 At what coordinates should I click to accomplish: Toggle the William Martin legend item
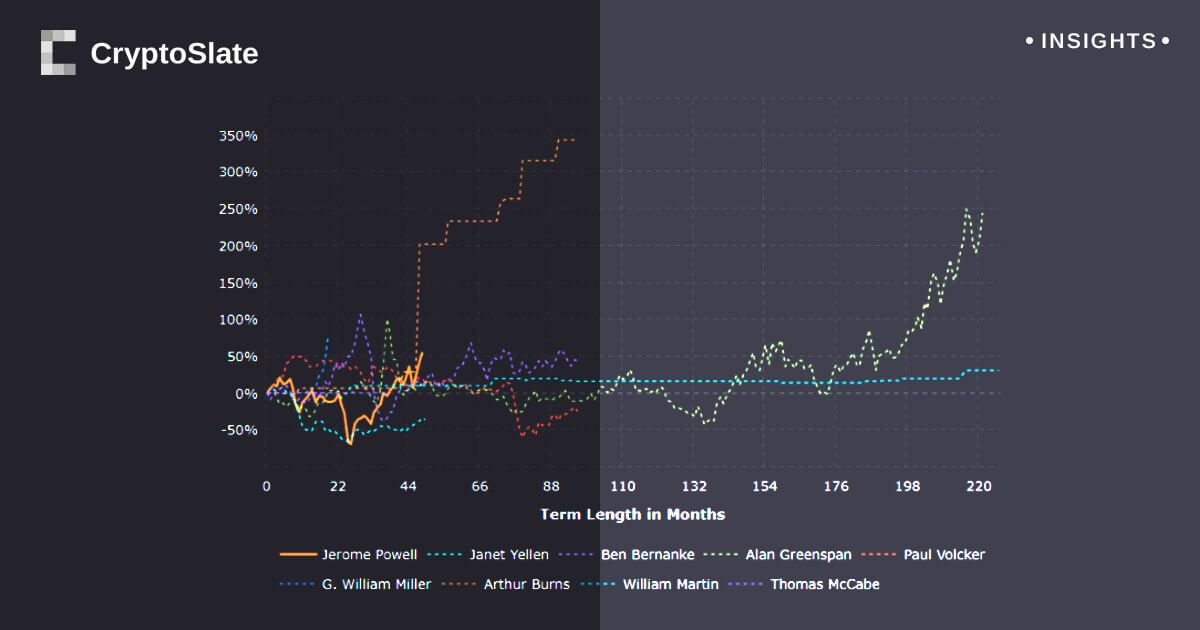[x=670, y=584]
